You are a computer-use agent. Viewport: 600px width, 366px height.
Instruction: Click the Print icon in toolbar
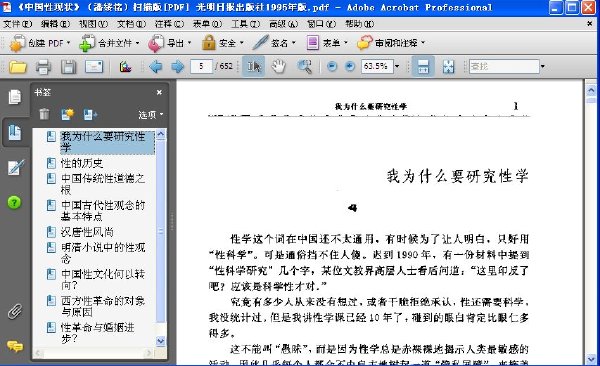point(43,67)
